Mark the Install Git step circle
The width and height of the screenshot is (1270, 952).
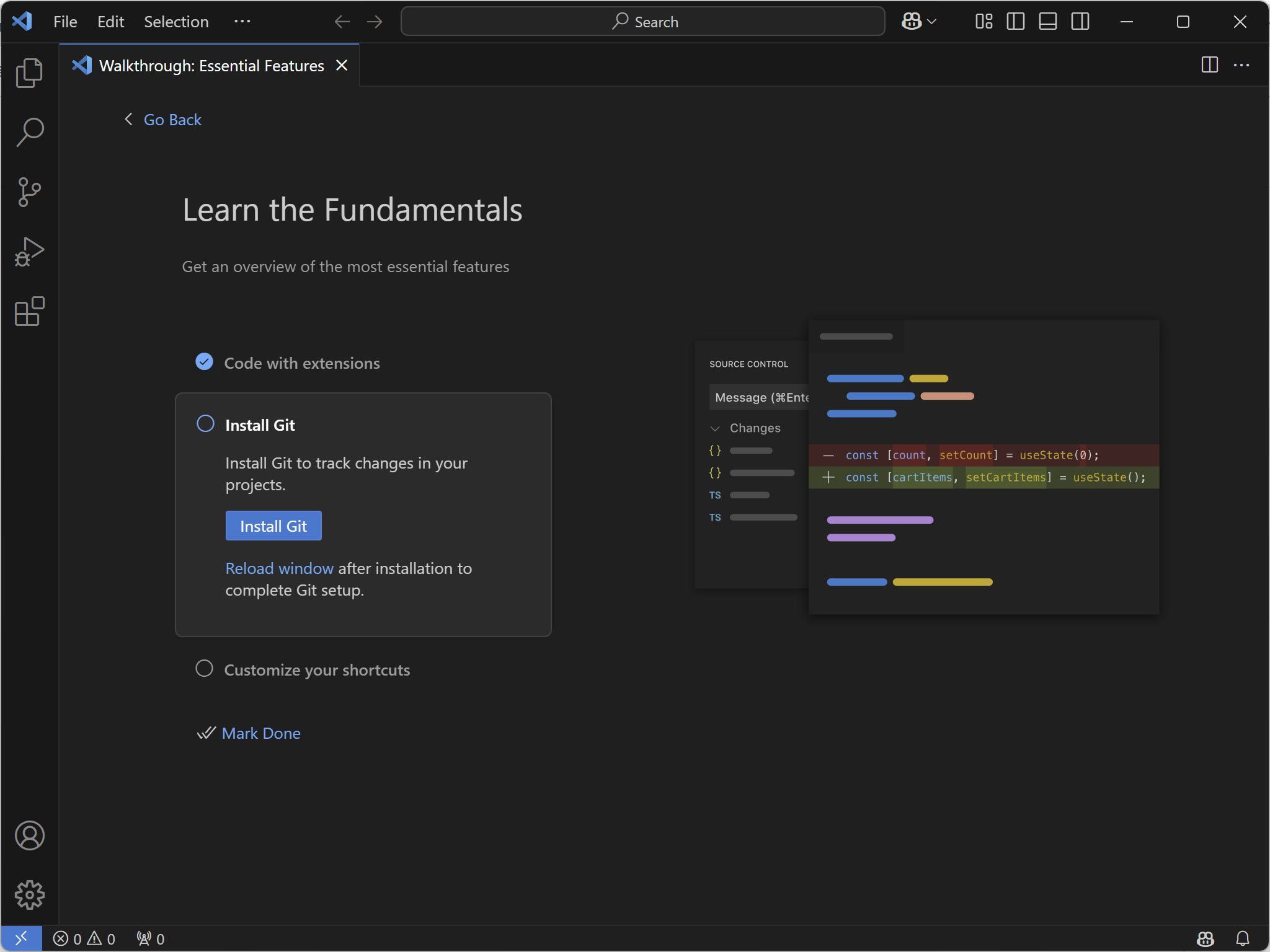pos(205,424)
